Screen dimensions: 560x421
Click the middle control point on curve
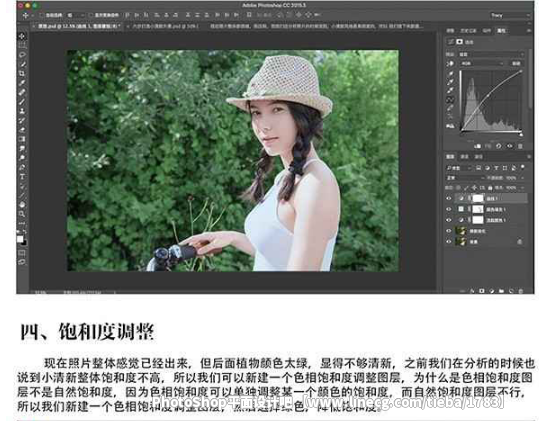(488, 96)
